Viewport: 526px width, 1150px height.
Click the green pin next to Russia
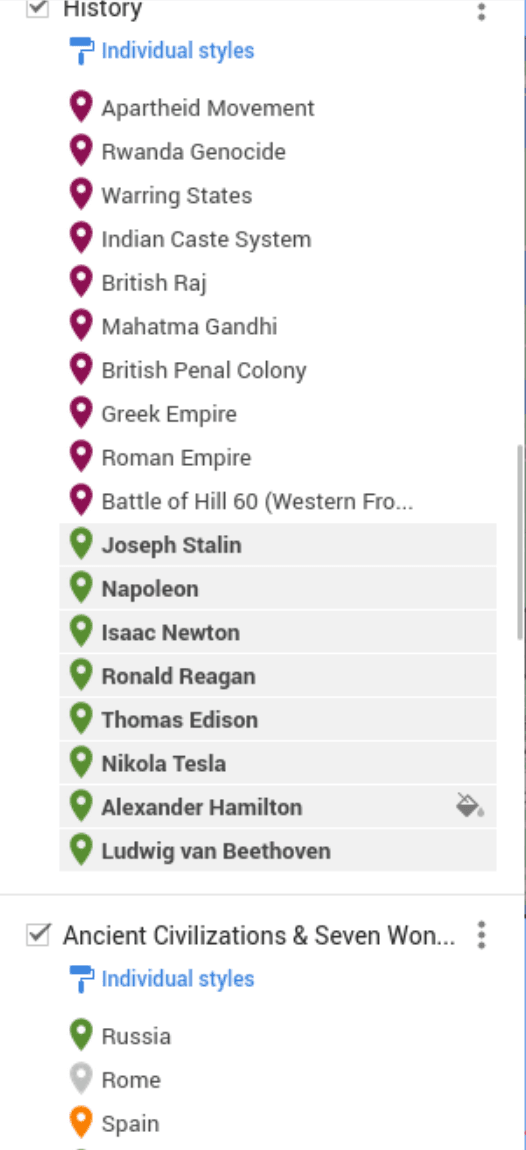tap(81, 1035)
